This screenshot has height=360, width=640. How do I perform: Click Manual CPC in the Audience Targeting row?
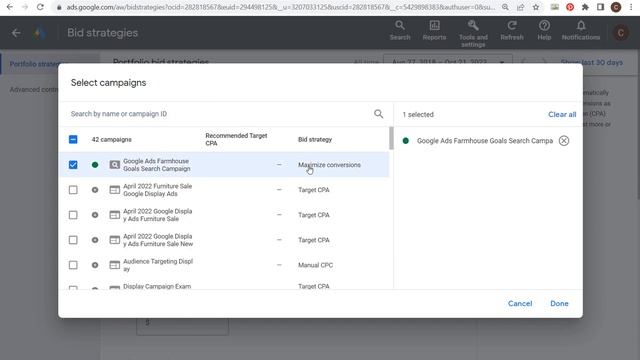pyautogui.click(x=315, y=265)
